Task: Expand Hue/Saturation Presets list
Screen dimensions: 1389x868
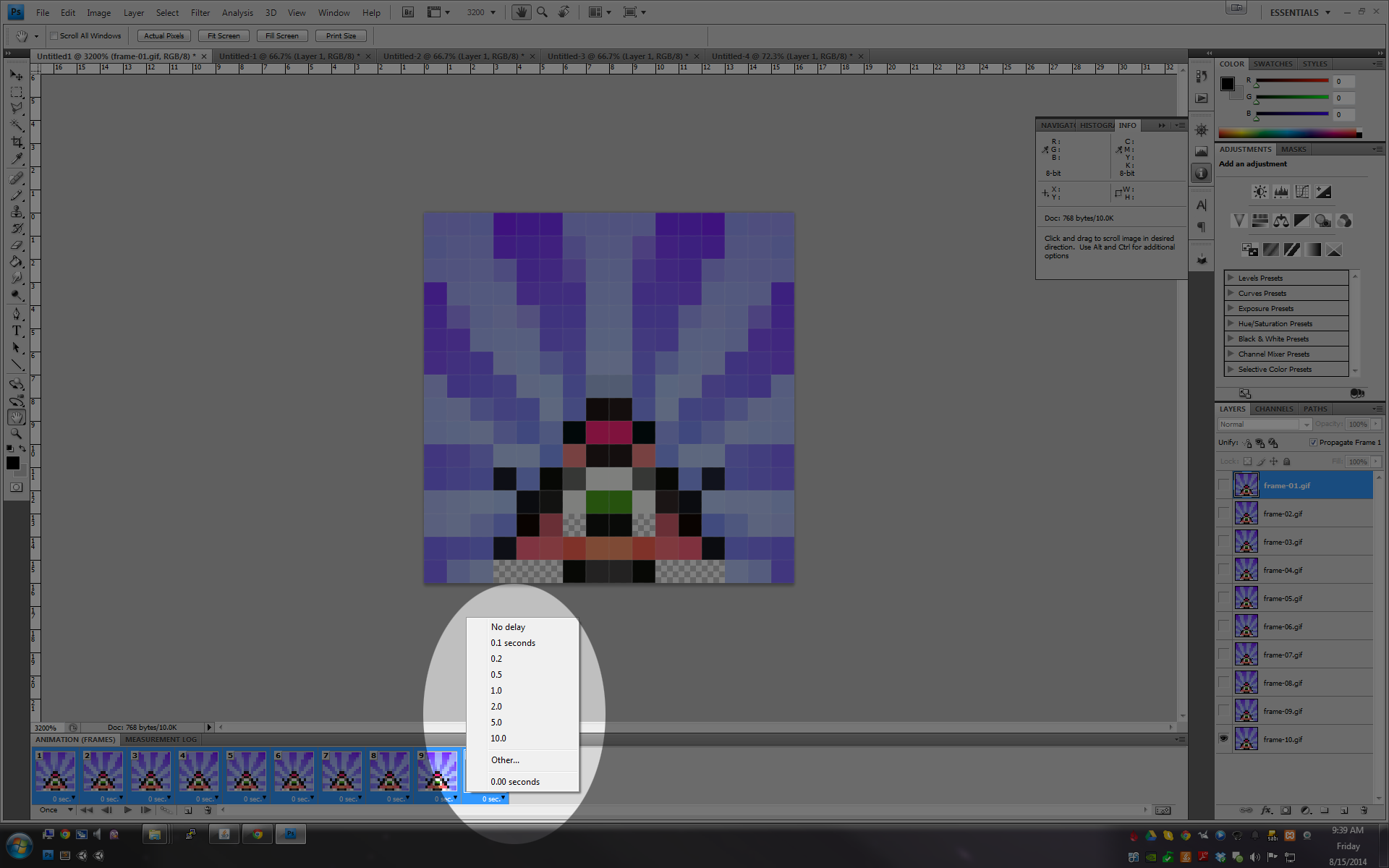Action: pos(1230,323)
